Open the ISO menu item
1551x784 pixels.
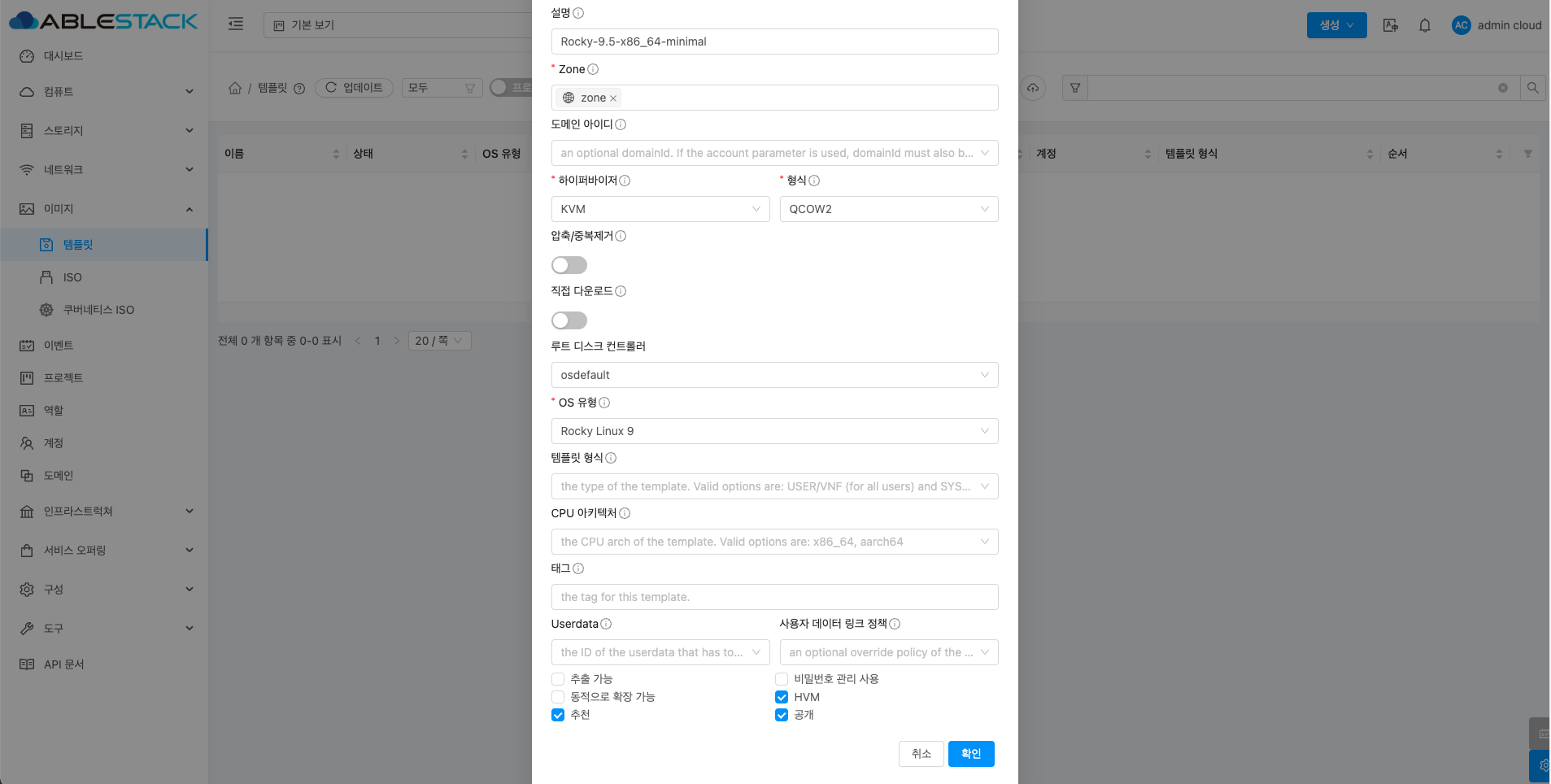(104, 277)
